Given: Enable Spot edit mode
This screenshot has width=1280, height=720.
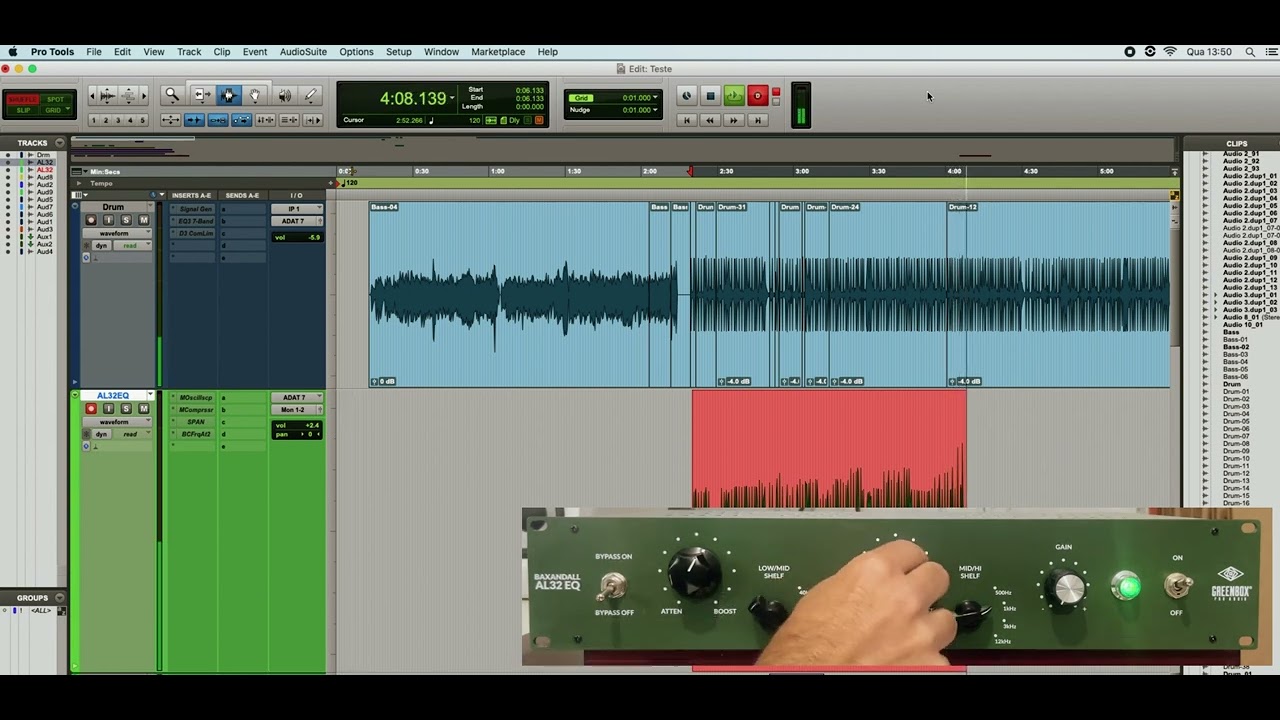Looking at the screenshot, I should click(x=55, y=99).
